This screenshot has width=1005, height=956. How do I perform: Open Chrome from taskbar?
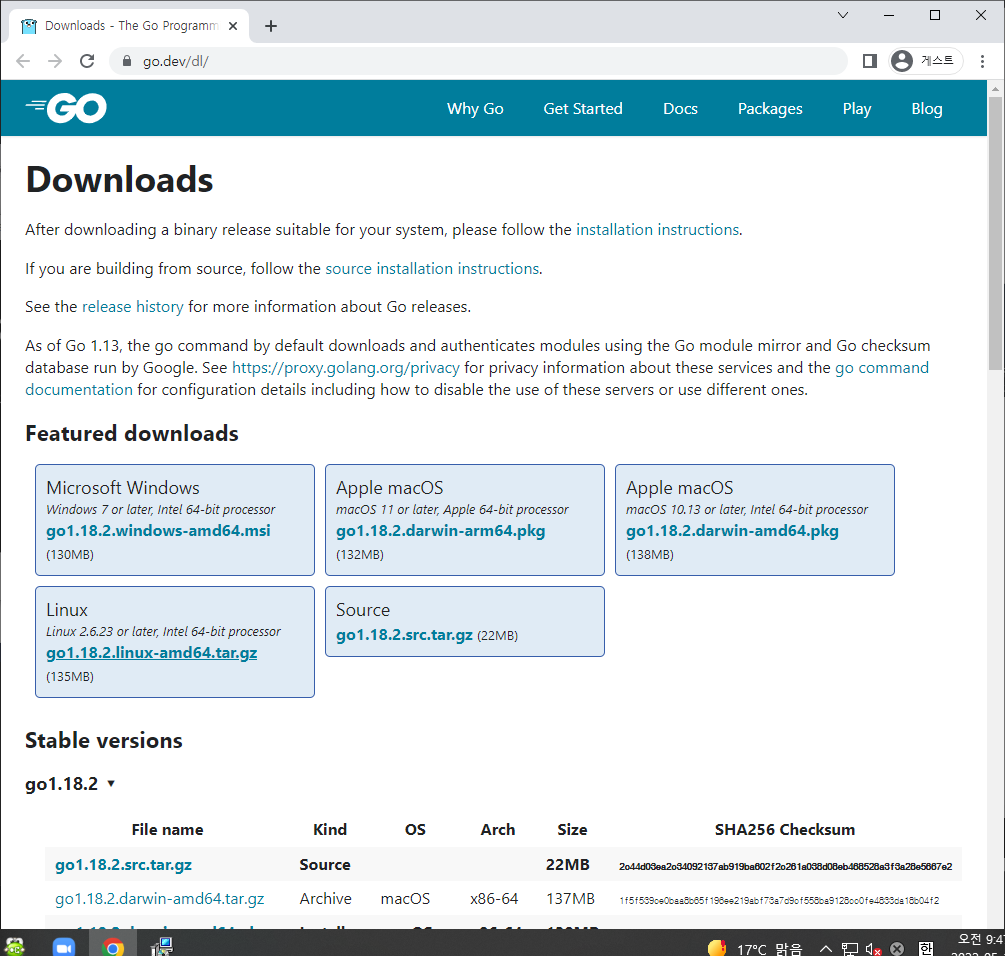[x=113, y=946]
